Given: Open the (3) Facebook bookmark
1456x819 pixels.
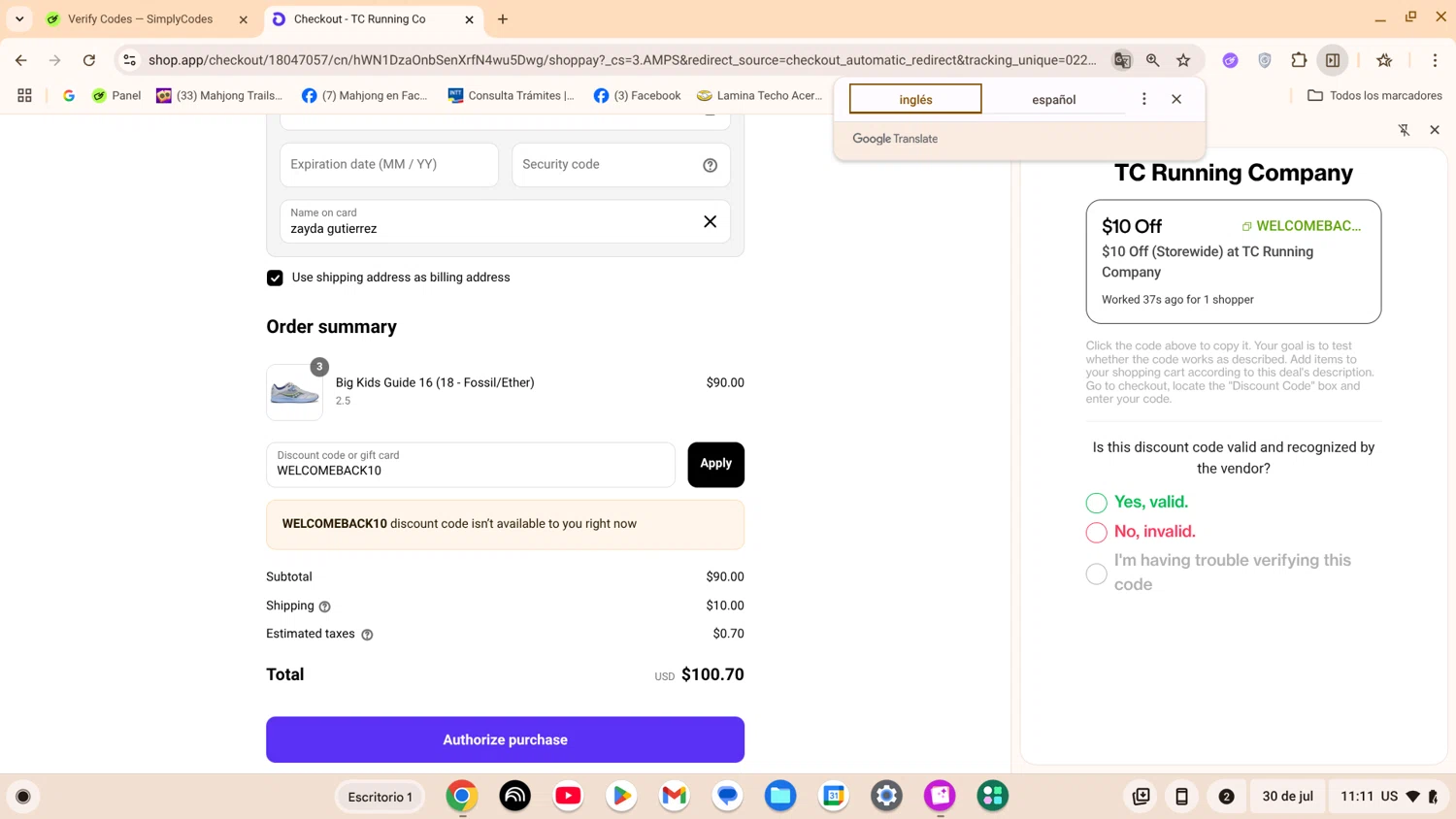Looking at the screenshot, I should click(x=637, y=95).
